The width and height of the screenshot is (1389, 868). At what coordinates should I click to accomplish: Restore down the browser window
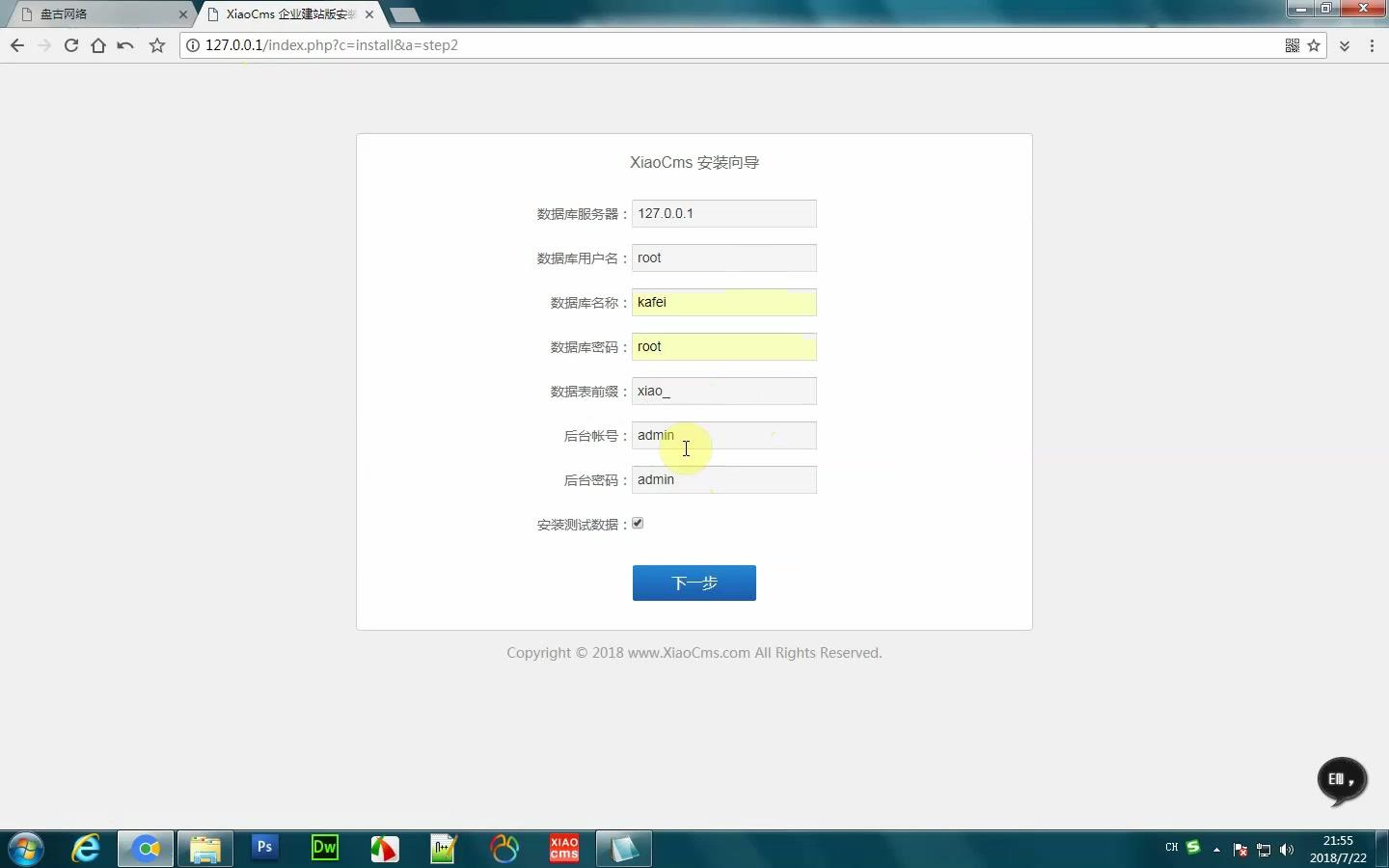point(1326,9)
